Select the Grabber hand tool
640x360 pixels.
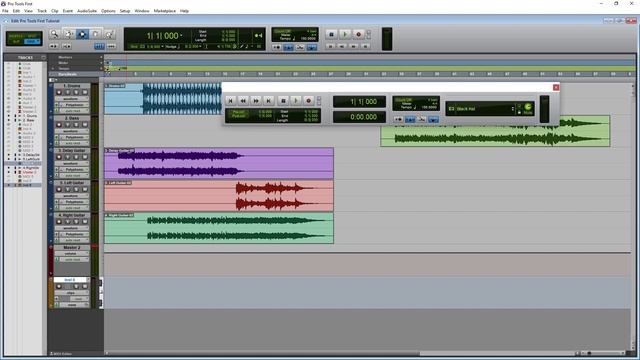point(96,35)
